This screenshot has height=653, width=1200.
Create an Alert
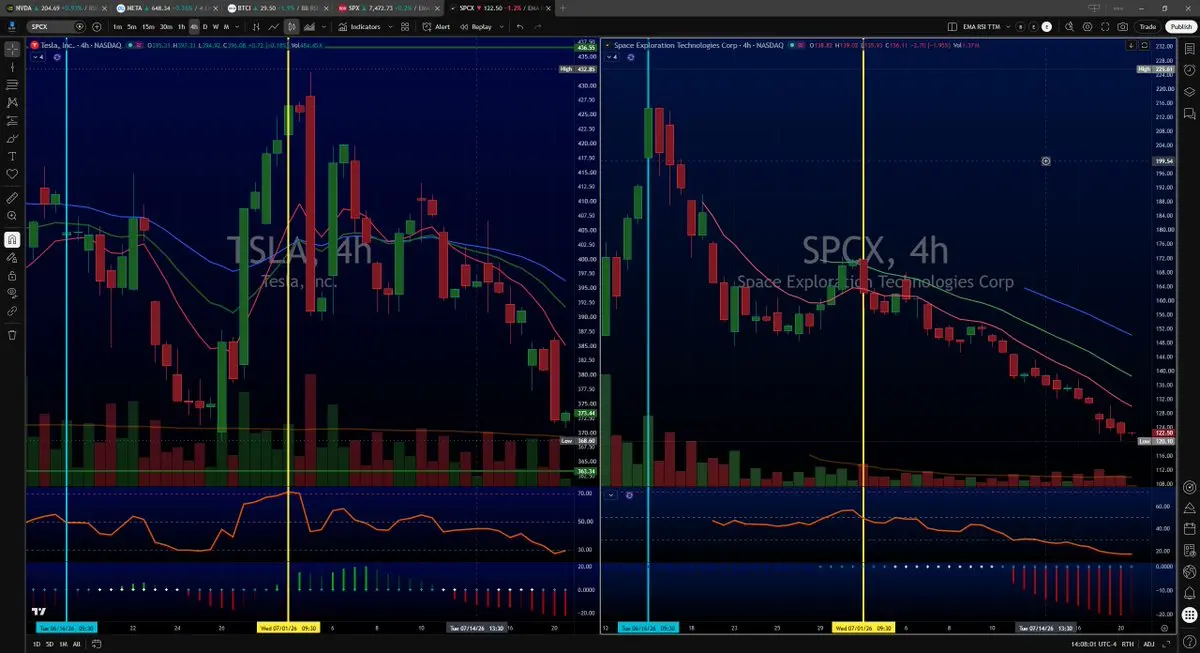(436, 26)
